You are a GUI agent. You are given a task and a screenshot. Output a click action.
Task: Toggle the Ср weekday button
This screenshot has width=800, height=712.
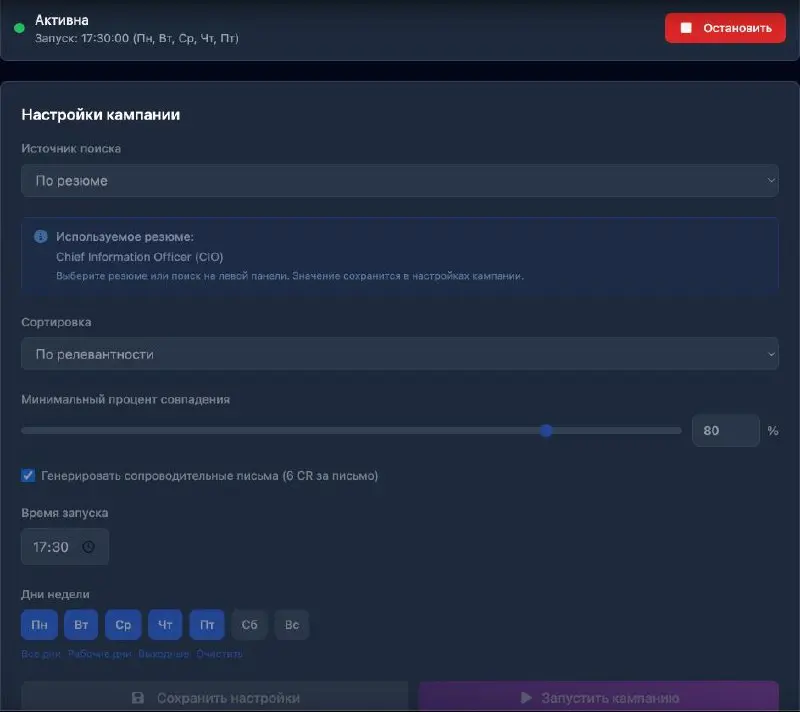click(x=123, y=625)
